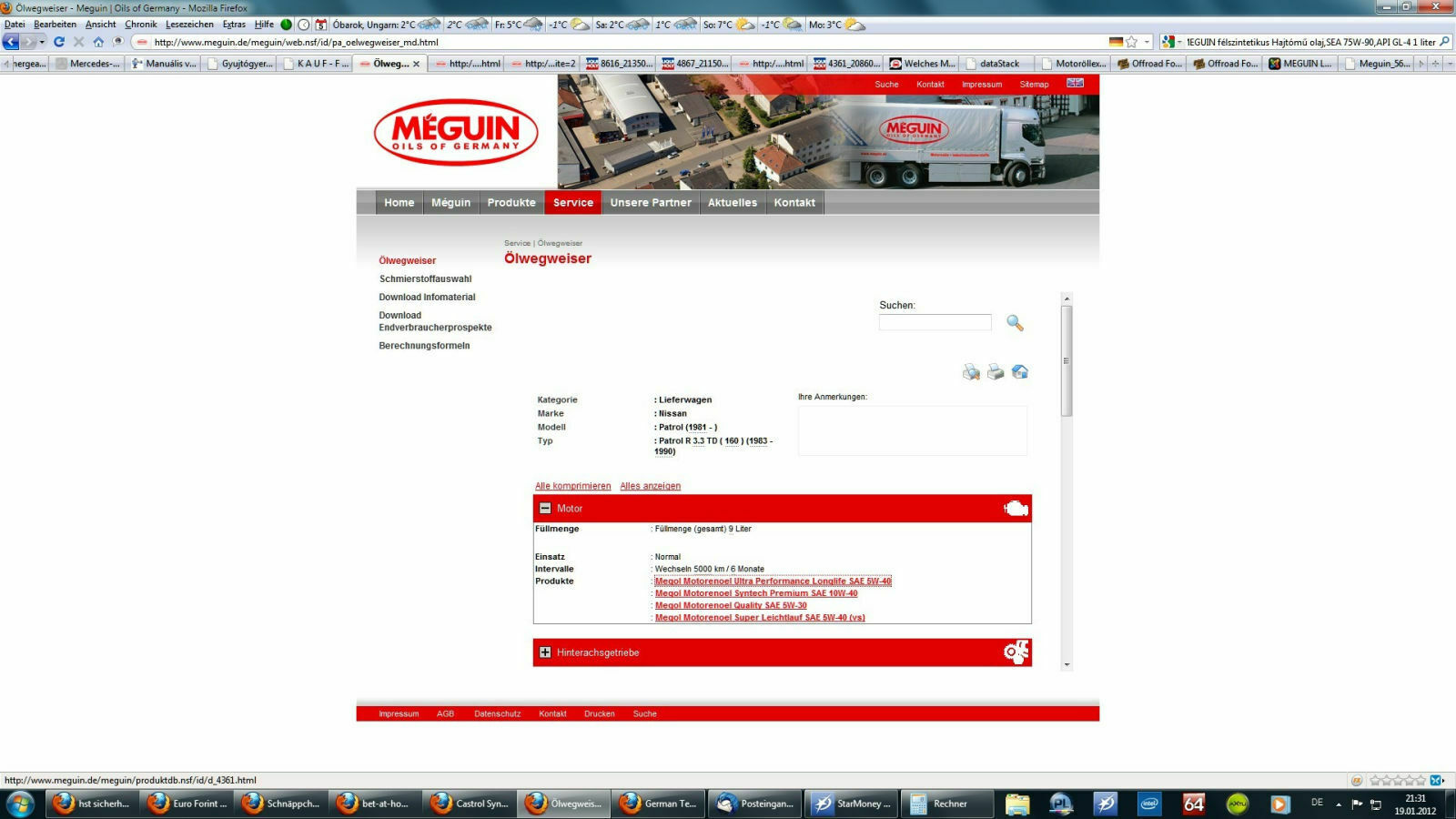Bookmark this page with the star icon
This screenshot has width=1456, height=819.
pos(1132,42)
